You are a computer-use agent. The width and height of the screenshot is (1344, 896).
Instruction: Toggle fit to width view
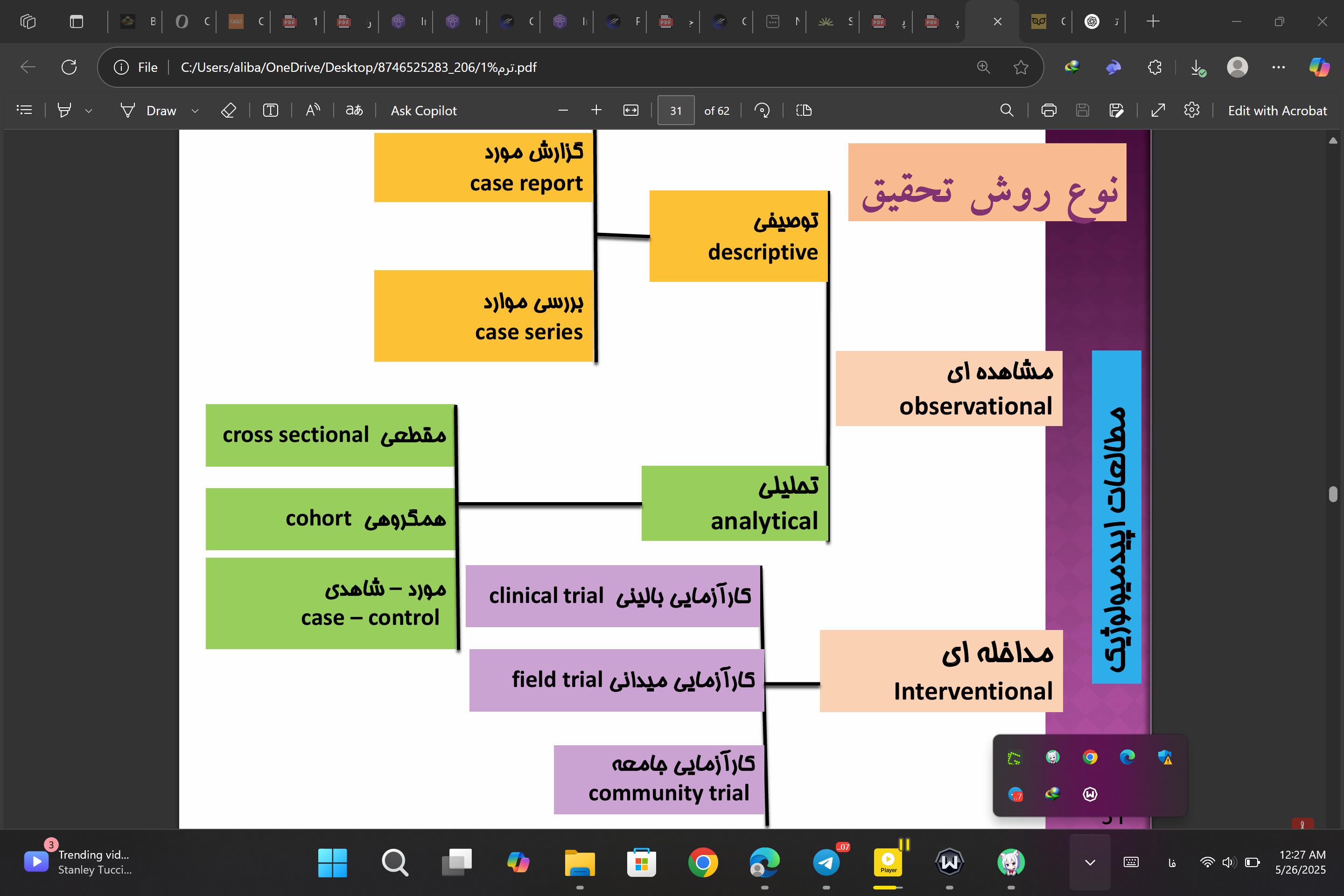(x=630, y=110)
